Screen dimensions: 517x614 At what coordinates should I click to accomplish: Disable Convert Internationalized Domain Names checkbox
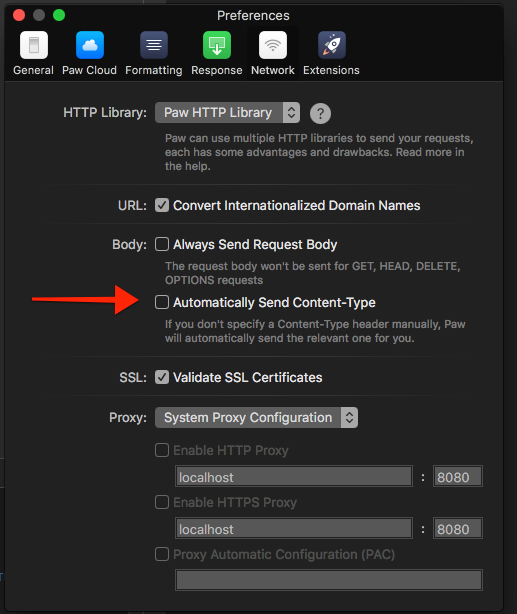point(162,205)
